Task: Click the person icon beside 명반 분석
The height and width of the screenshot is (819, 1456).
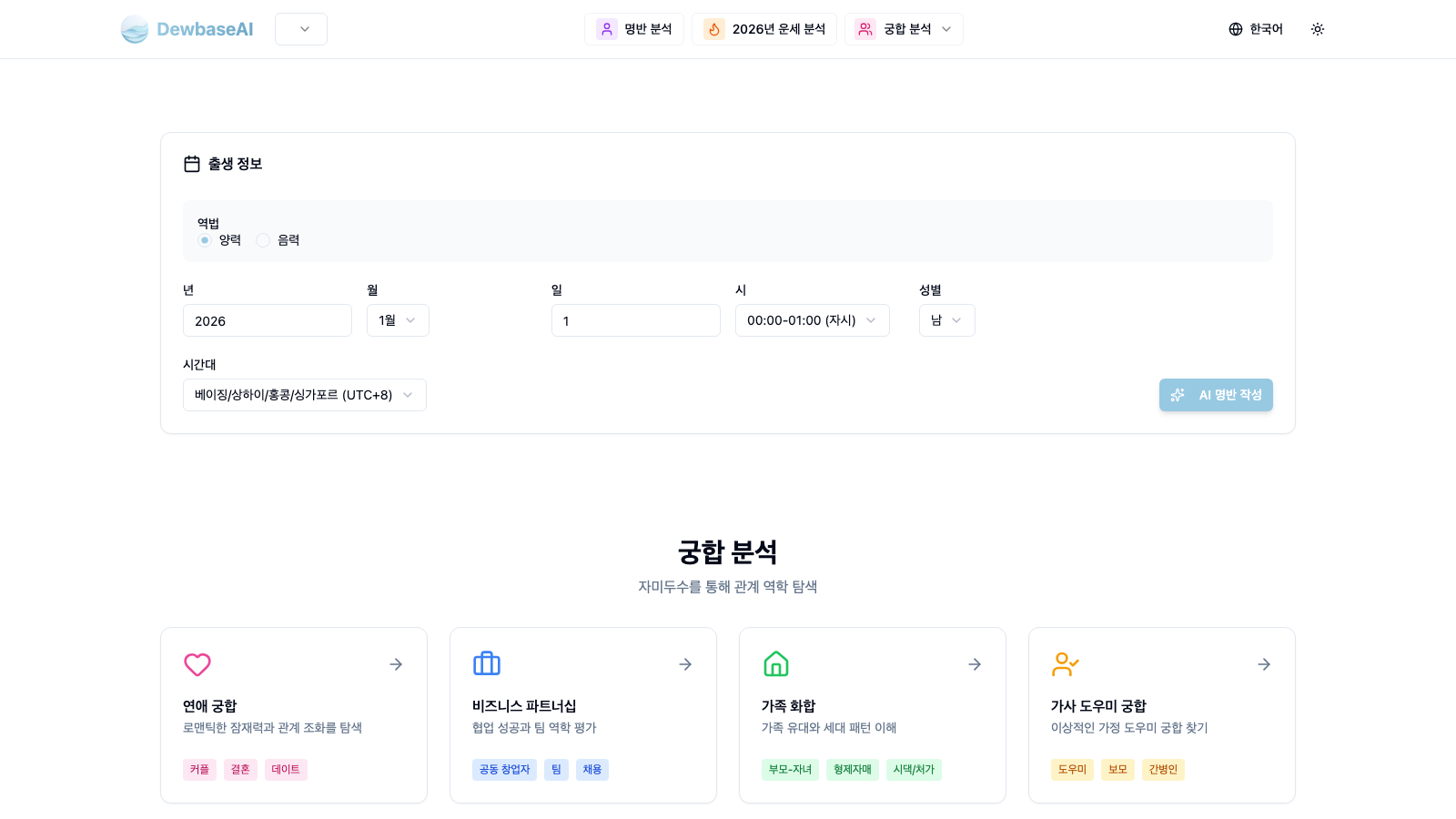Action: (607, 29)
